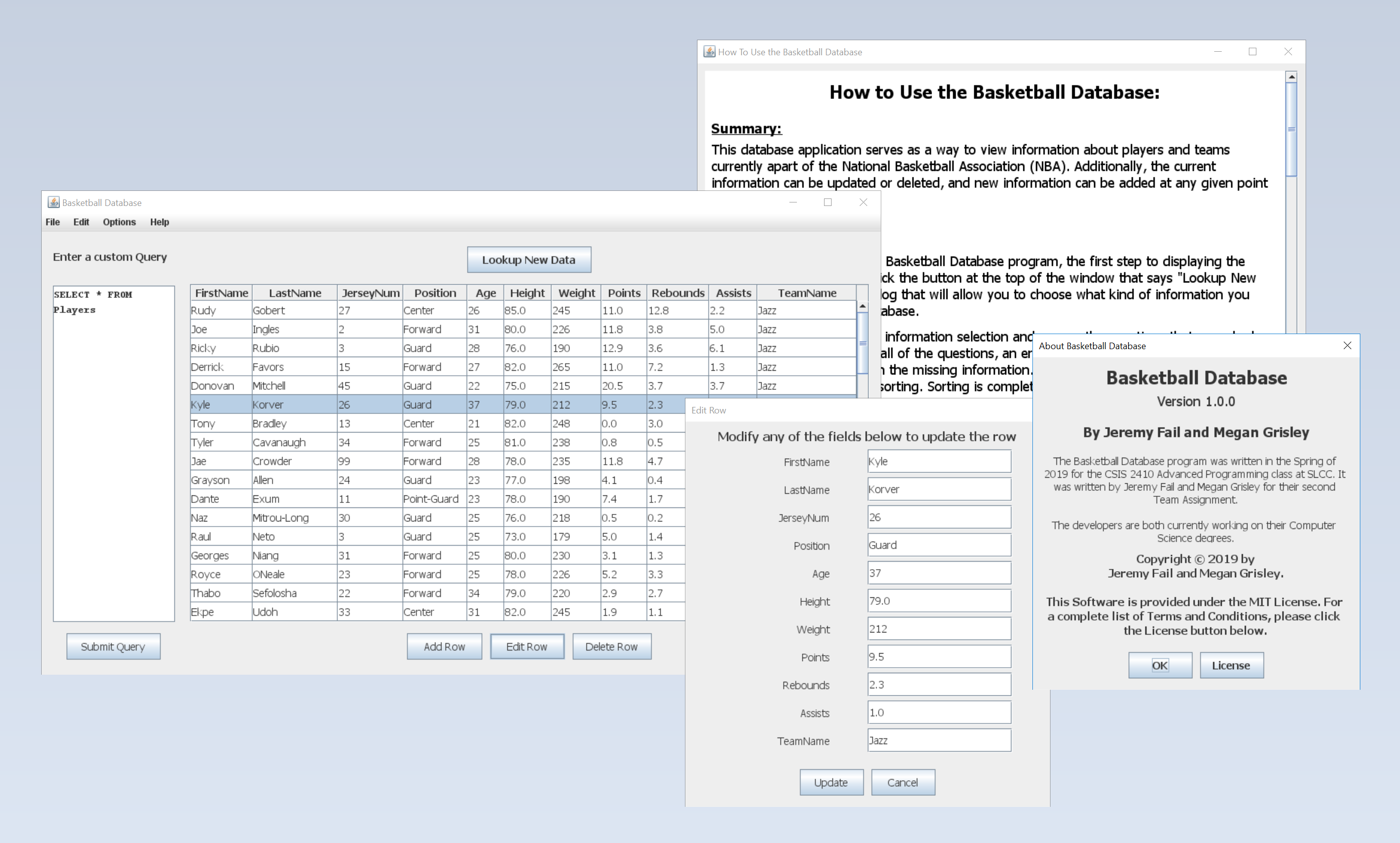Click the Age input field showing 37
This screenshot has height=843, width=1400.
pos(939,573)
